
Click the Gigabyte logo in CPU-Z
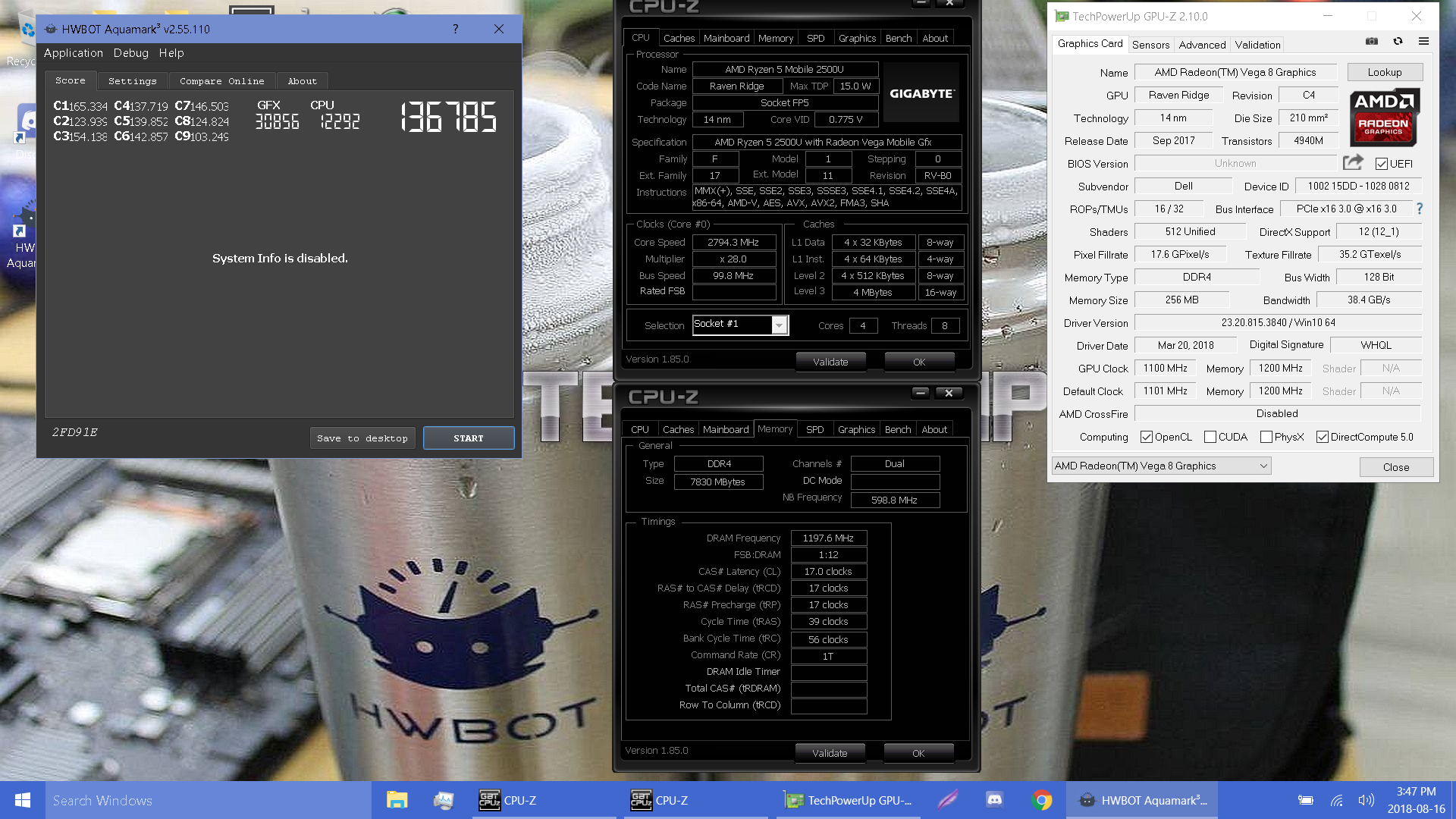coord(921,93)
